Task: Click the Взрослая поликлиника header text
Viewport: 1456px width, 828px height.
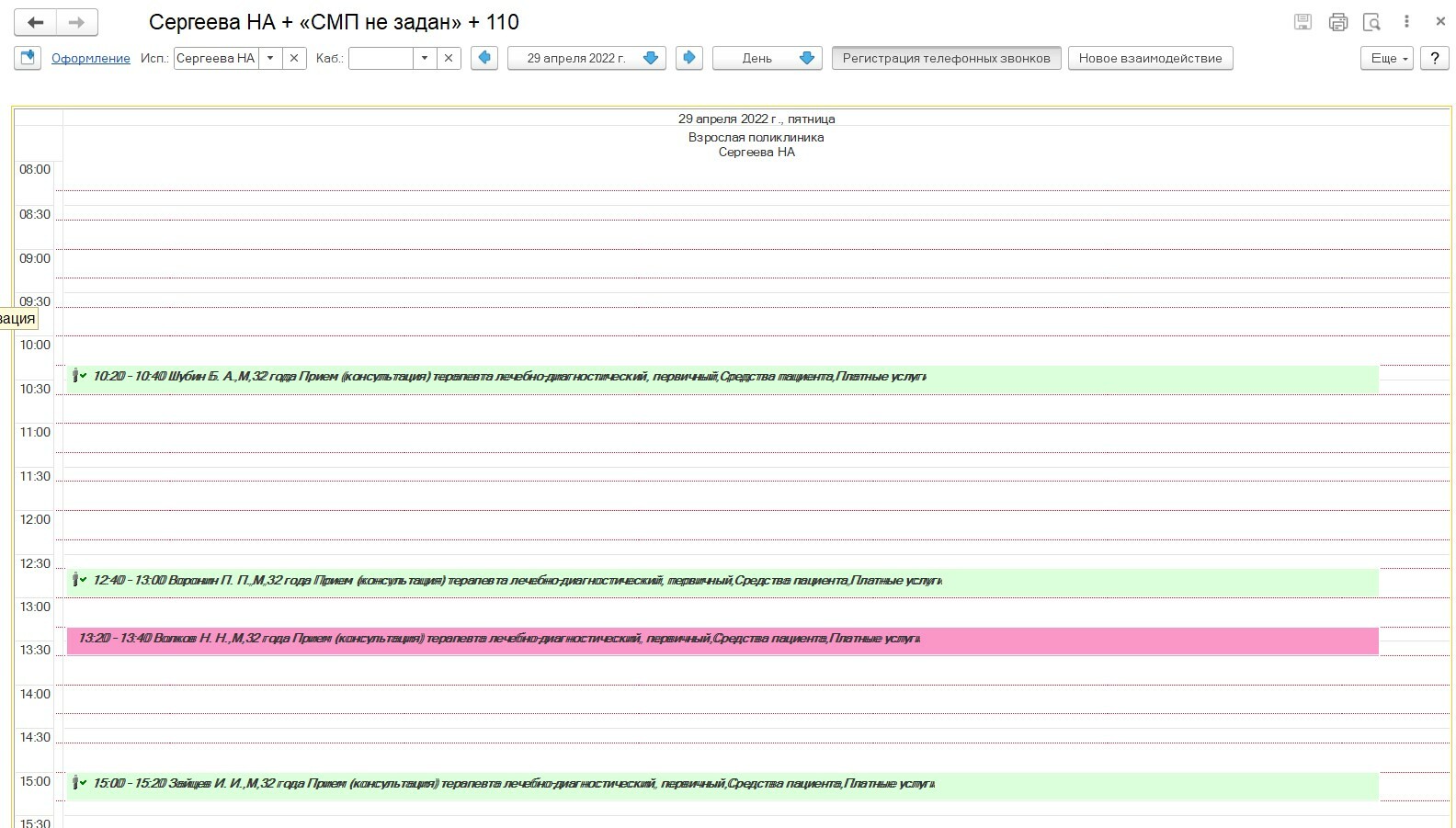Action: coord(756,137)
